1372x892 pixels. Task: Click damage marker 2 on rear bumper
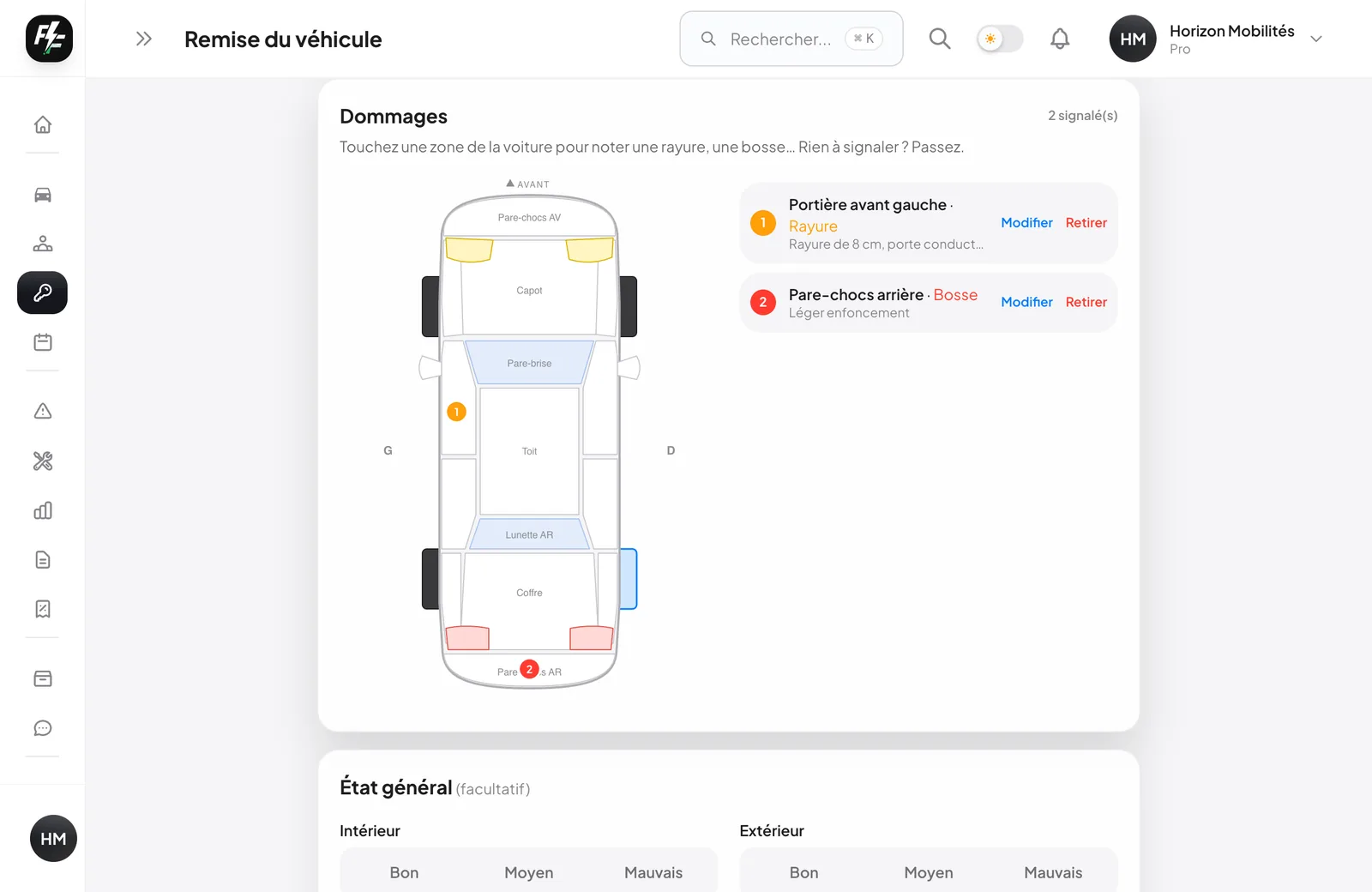[529, 669]
